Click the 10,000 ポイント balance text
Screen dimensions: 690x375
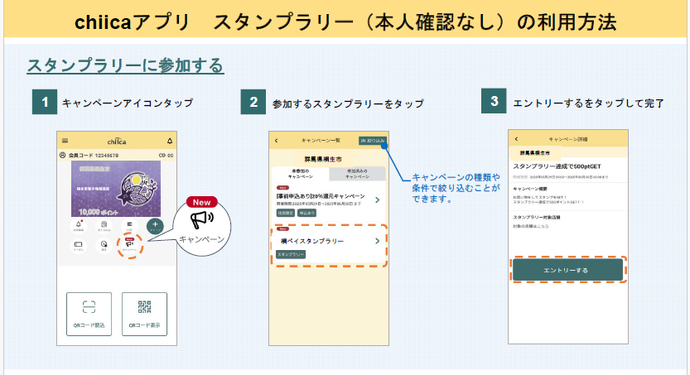98,212
